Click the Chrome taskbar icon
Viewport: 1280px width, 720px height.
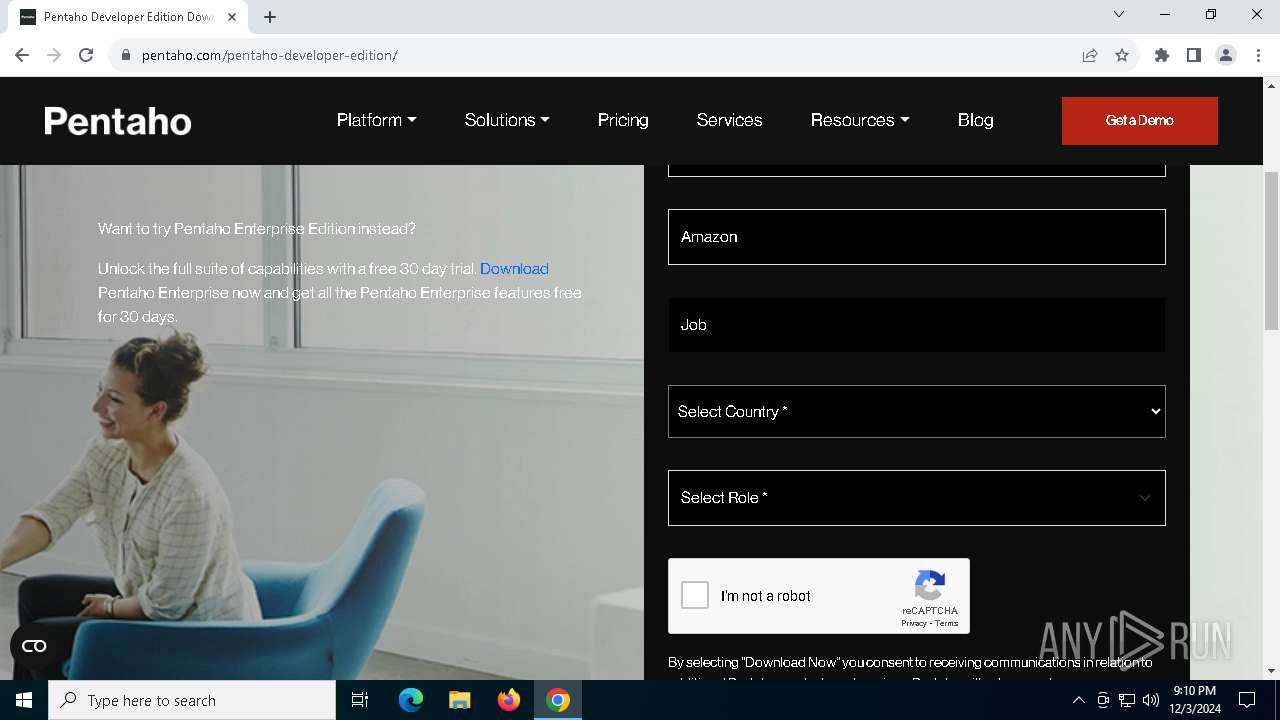(558, 700)
